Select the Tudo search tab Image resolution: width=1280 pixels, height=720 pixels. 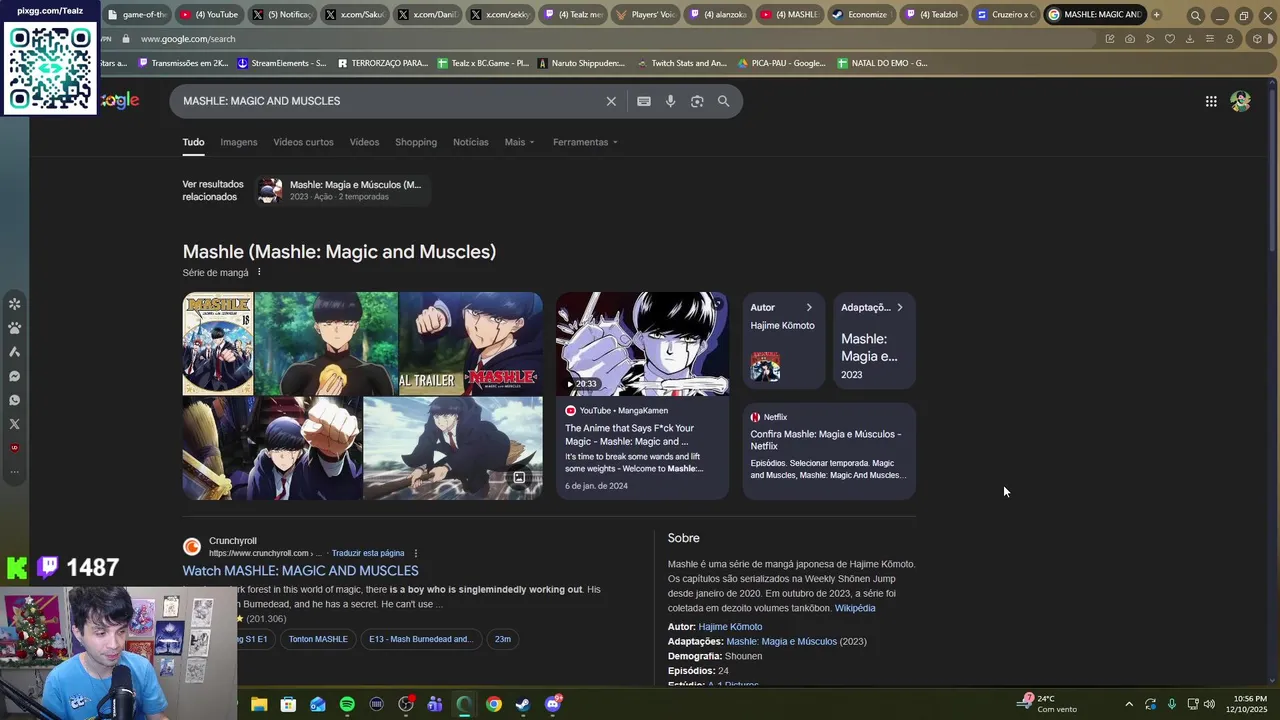pyautogui.click(x=193, y=142)
